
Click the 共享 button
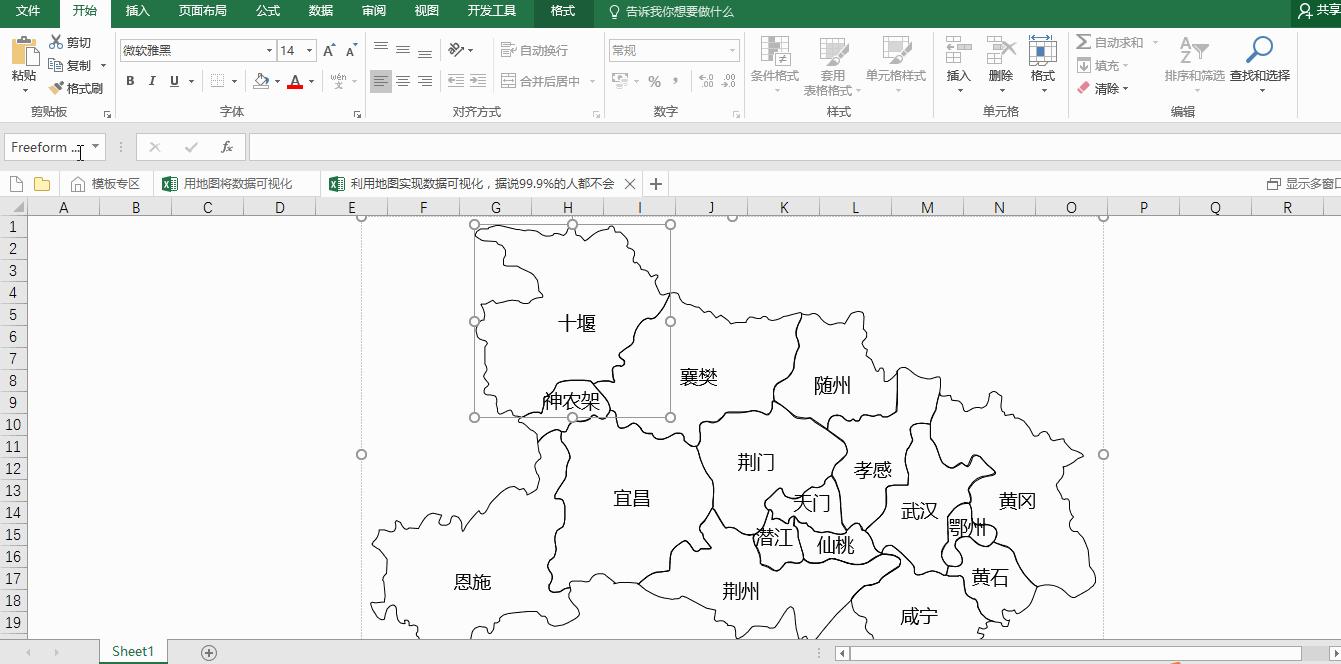1320,11
